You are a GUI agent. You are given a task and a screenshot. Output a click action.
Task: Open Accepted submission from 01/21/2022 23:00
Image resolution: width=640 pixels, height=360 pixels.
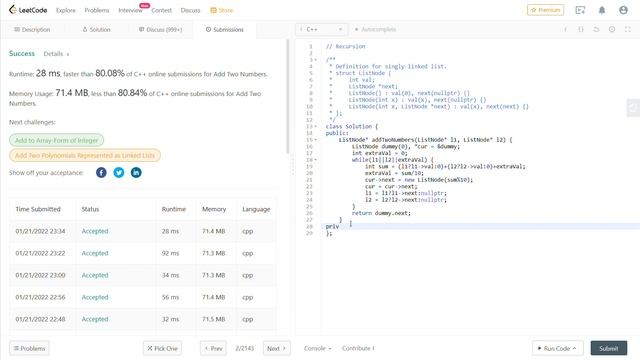click(x=95, y=275)
